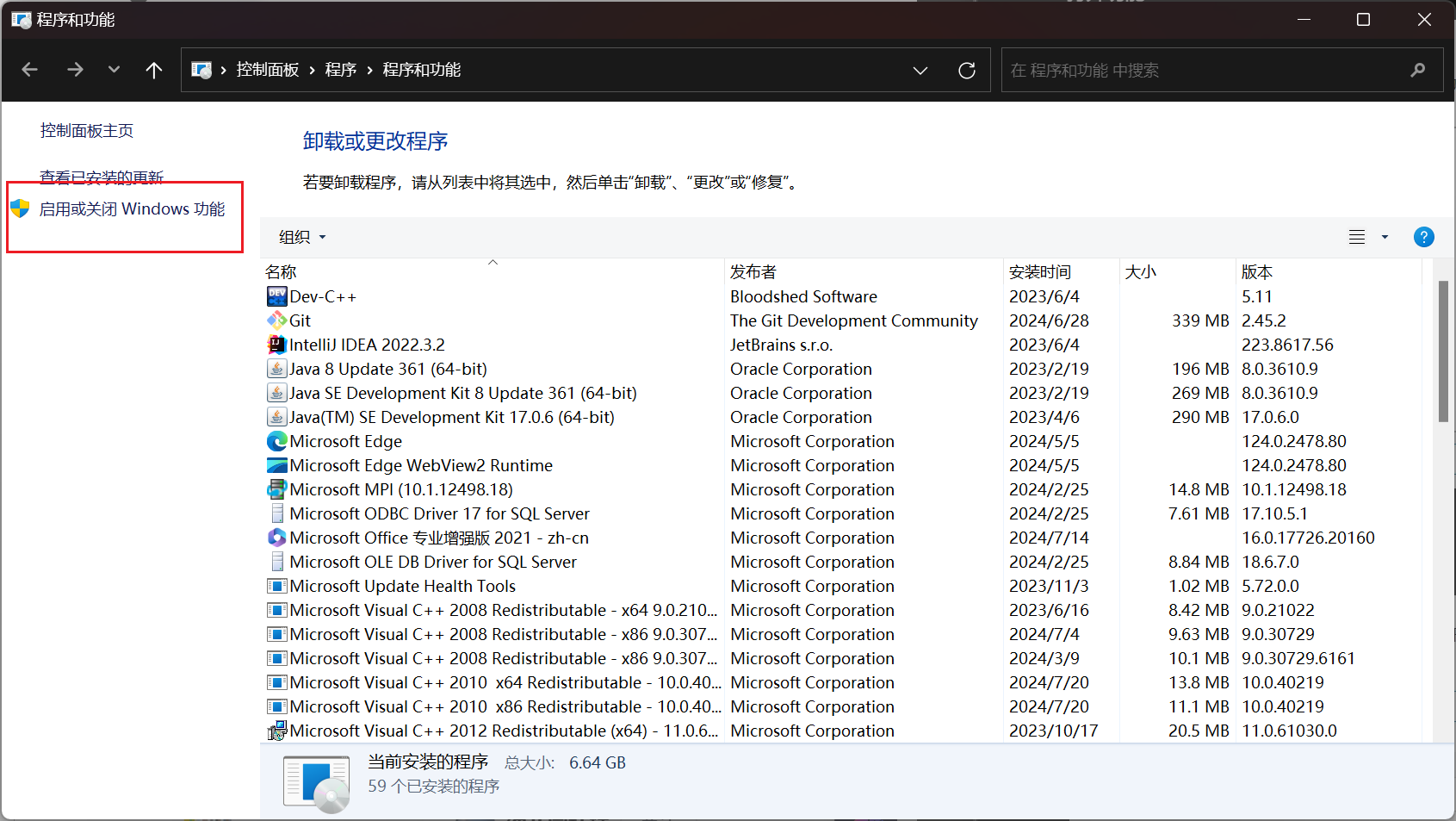
Task: Open 程序 breadcrumb
Action: tap(341, 70)
